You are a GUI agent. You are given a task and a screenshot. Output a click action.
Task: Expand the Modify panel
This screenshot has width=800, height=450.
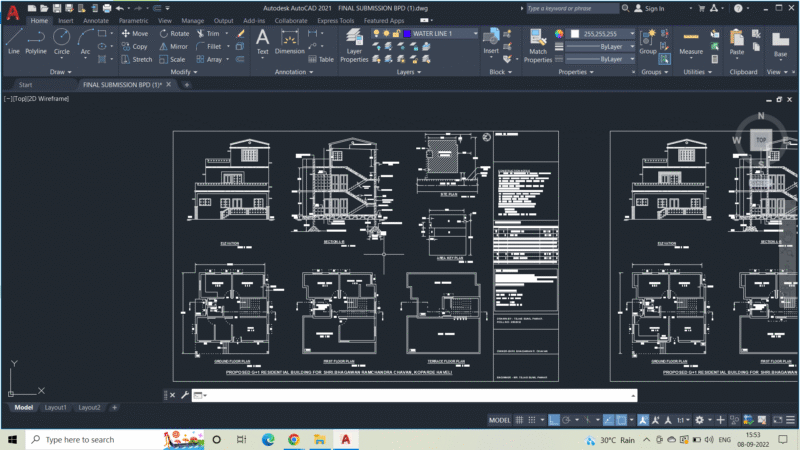(184, 72)
